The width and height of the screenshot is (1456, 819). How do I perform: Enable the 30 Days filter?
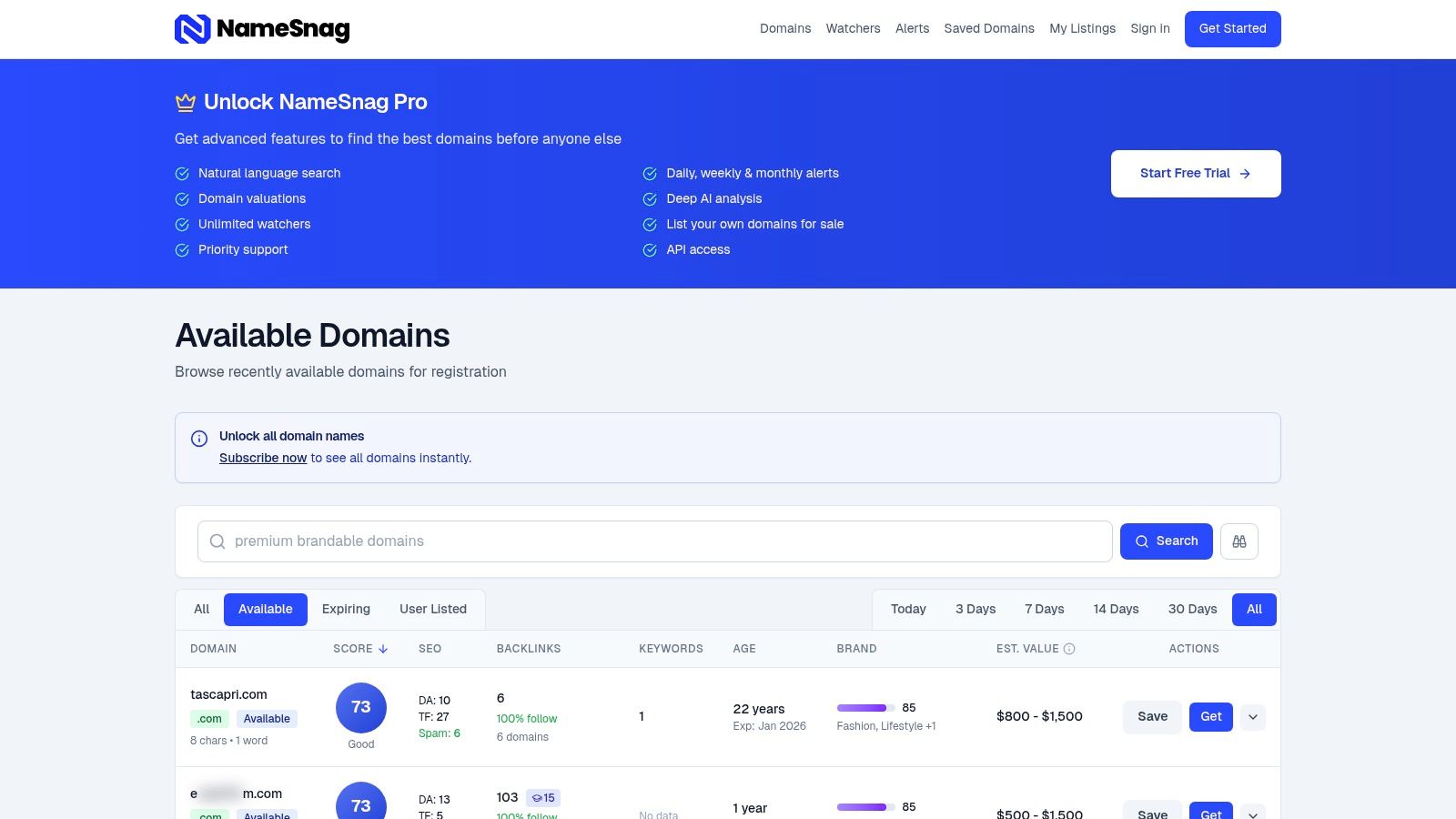(1191, 609)
